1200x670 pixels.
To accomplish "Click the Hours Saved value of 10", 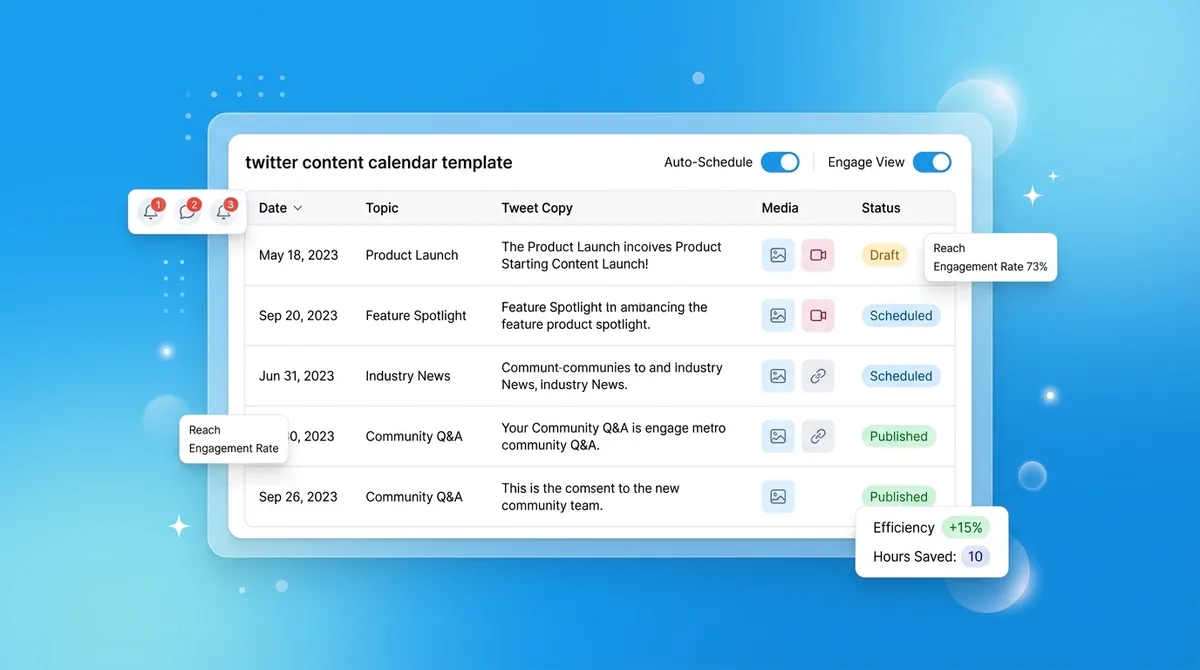I will coord(975,557).
